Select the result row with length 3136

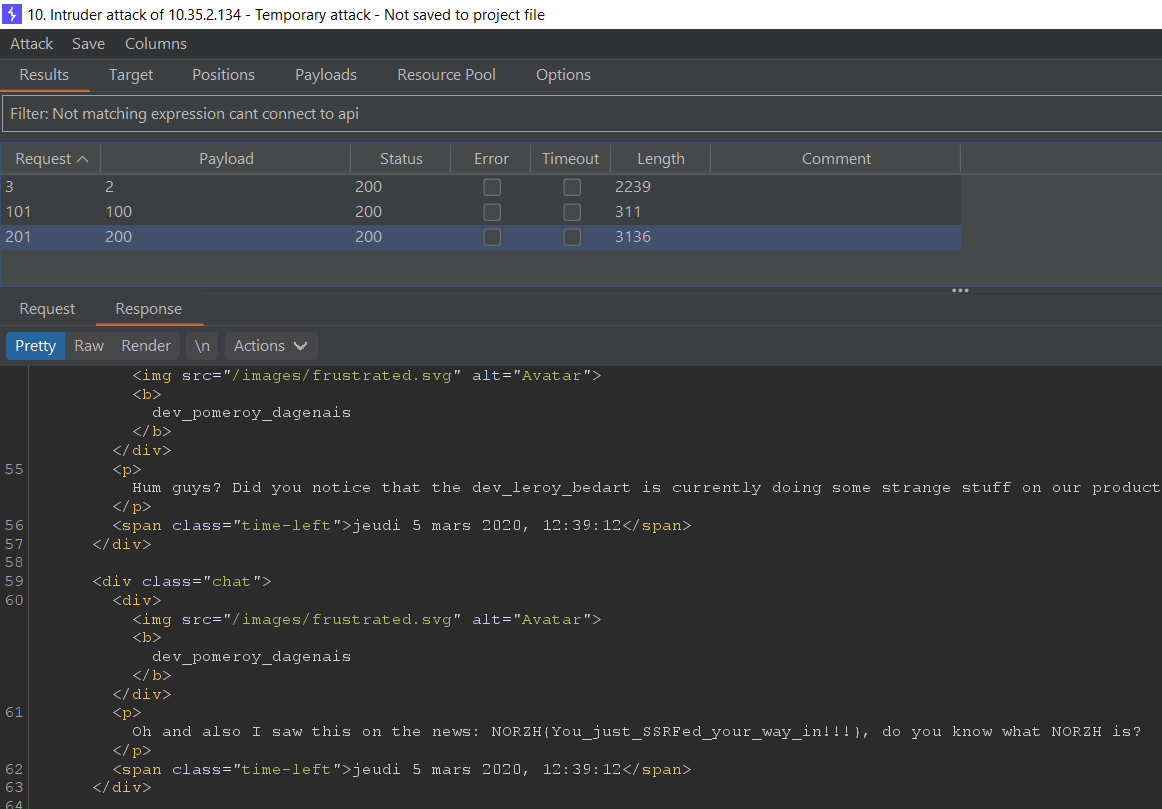click(x=481, y=237)
